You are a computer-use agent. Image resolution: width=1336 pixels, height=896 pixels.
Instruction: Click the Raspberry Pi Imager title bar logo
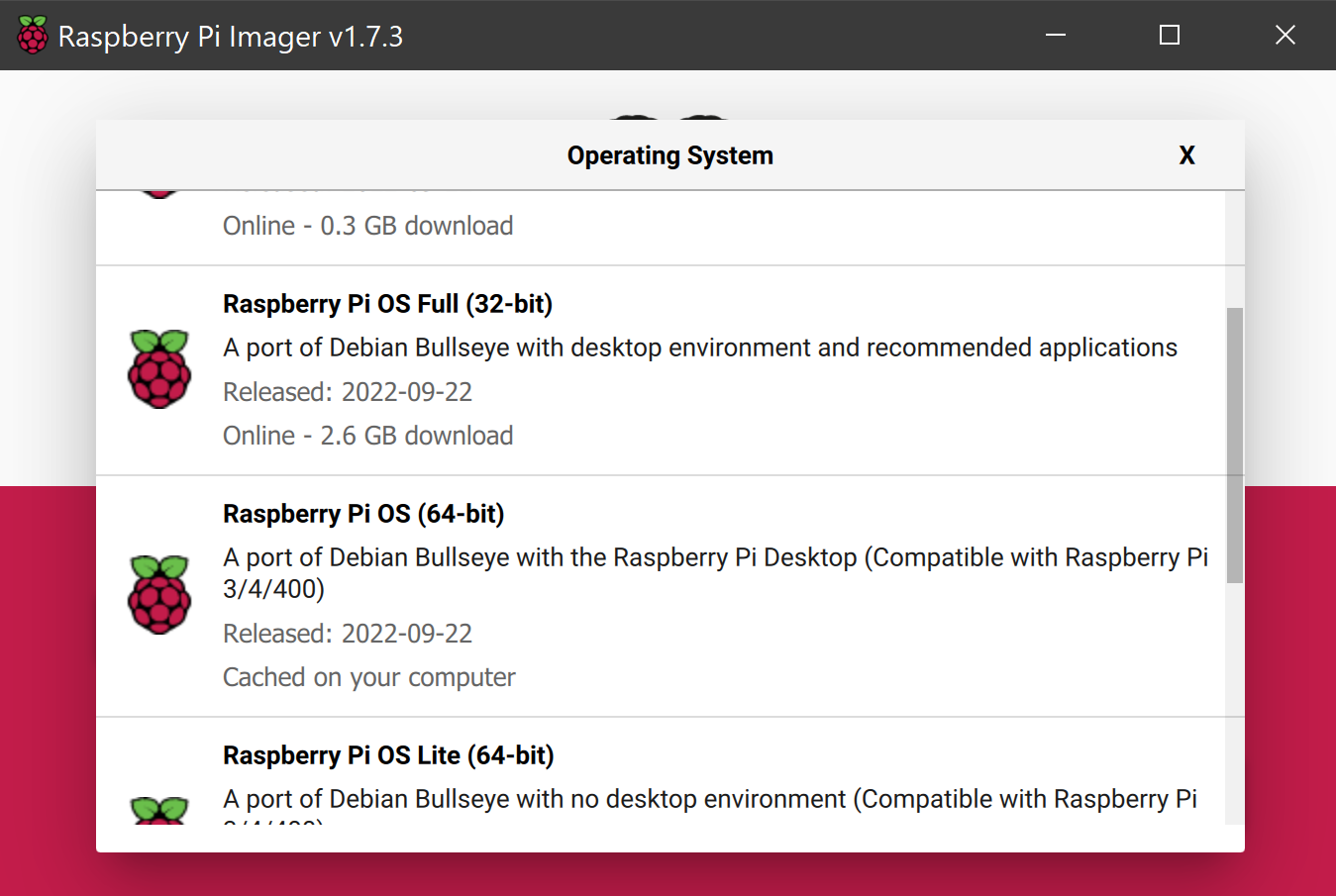(x=33, y=36)
